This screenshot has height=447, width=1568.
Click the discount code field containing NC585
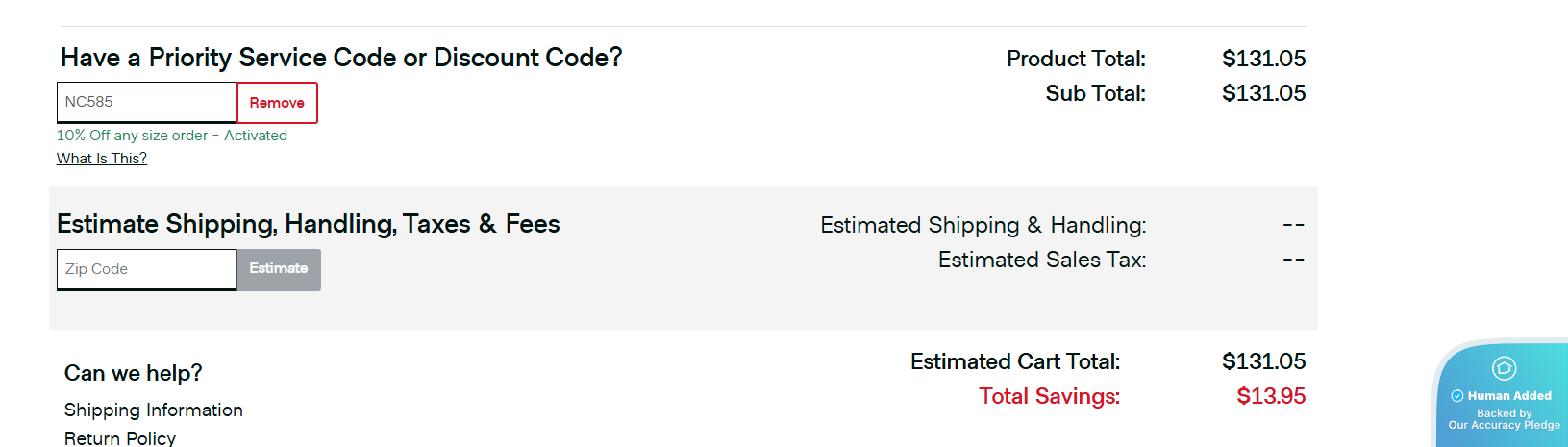click(146, 102)
